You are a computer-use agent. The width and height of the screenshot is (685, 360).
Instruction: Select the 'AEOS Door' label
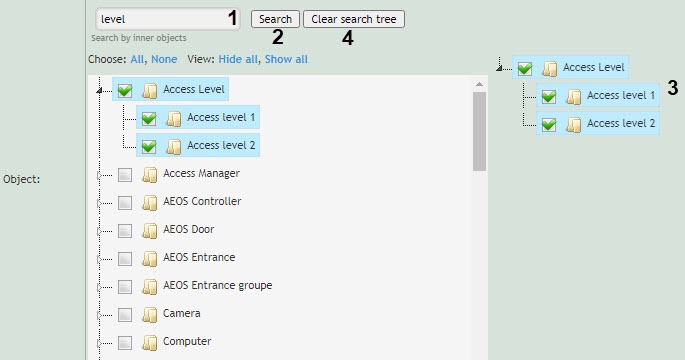[x=189, y=229]
